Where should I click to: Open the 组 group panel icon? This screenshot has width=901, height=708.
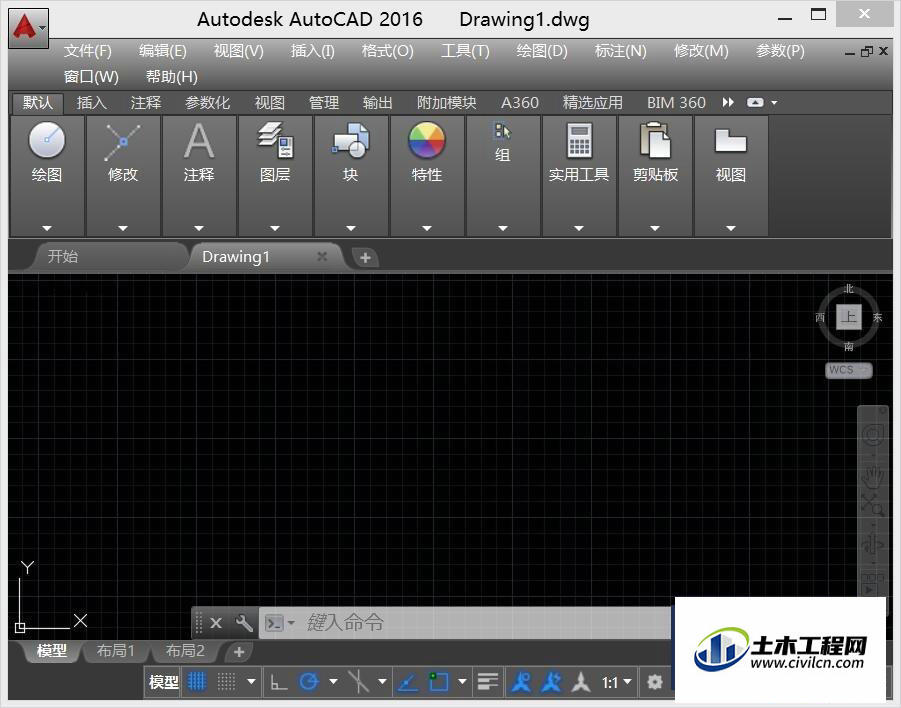[x=502, y=132]
